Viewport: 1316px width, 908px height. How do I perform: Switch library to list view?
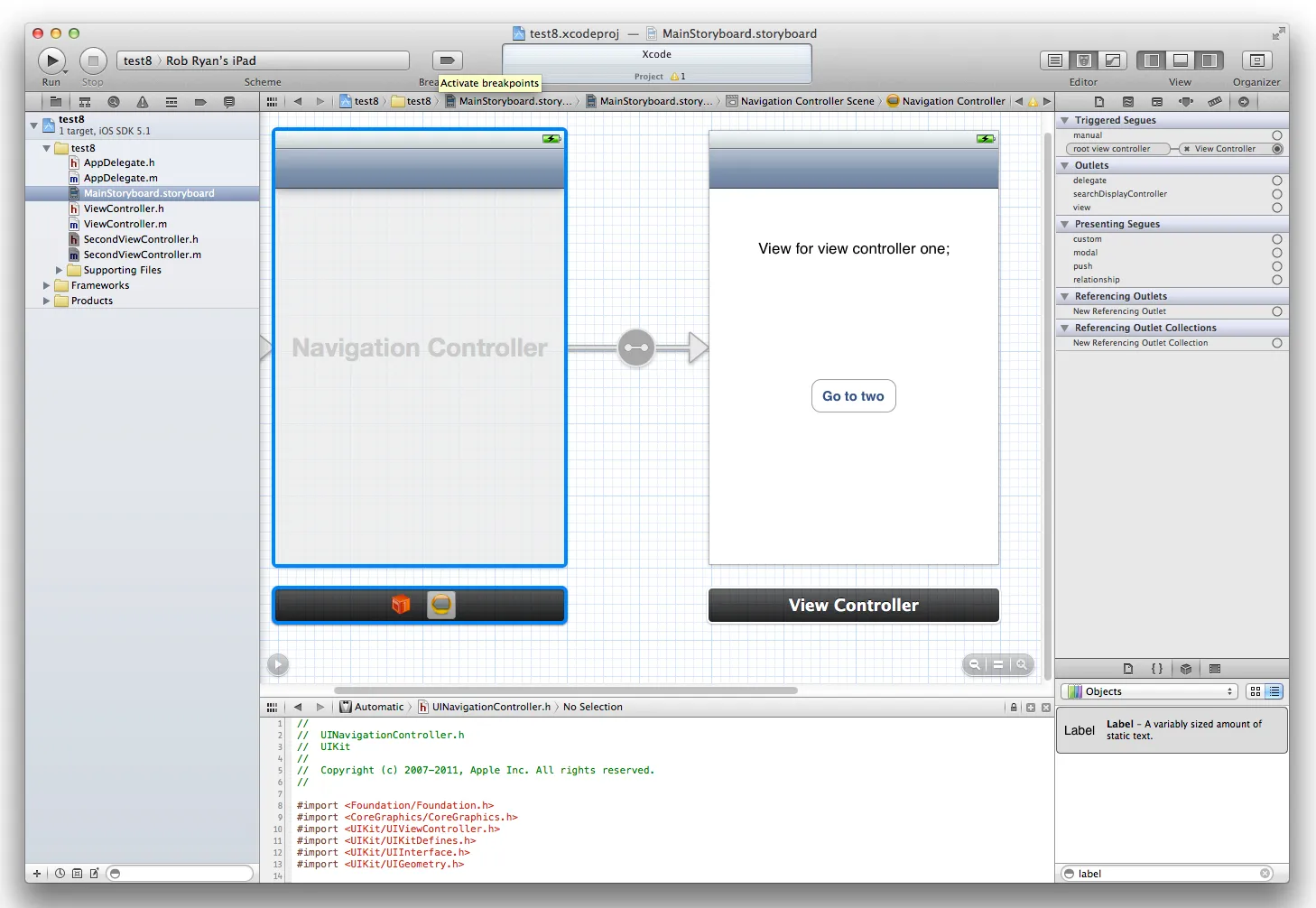(1274, 691)
